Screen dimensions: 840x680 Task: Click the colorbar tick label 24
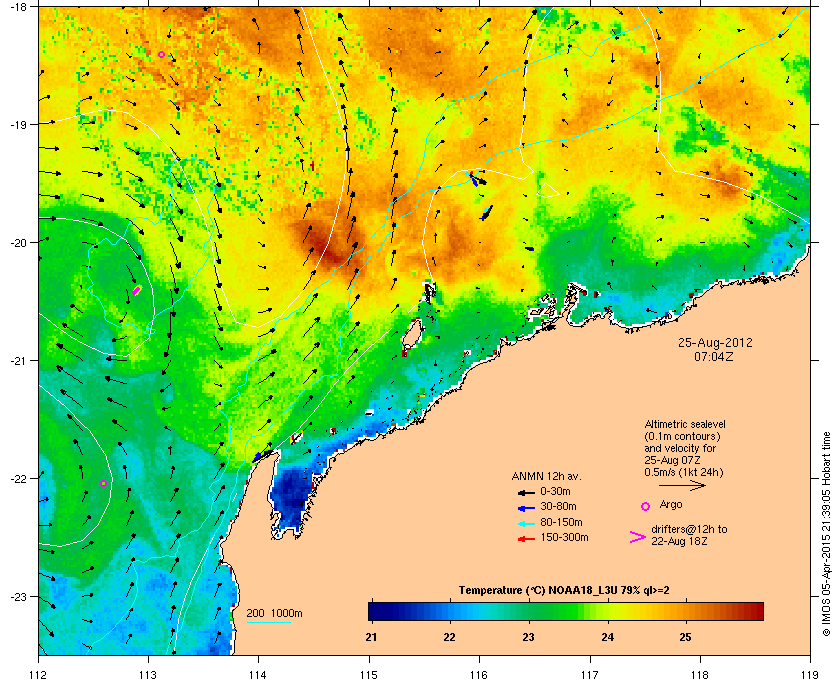[608, 637]
